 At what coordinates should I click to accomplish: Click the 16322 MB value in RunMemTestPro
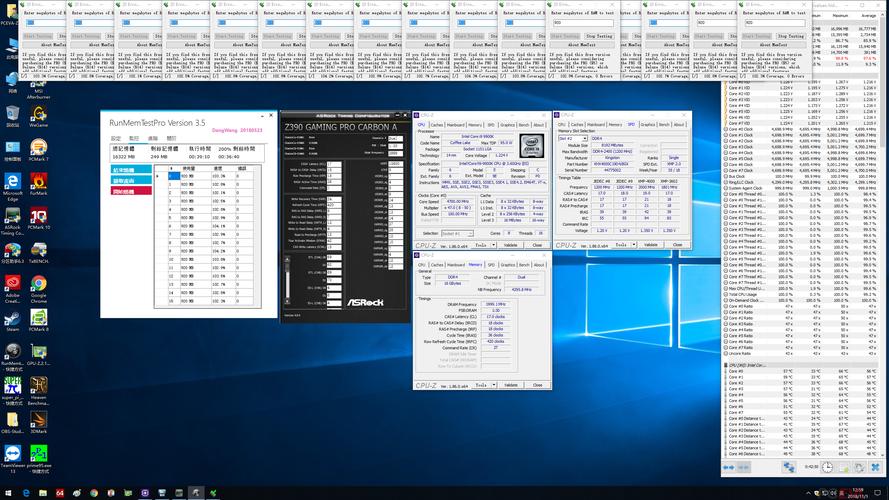[123, 157]
